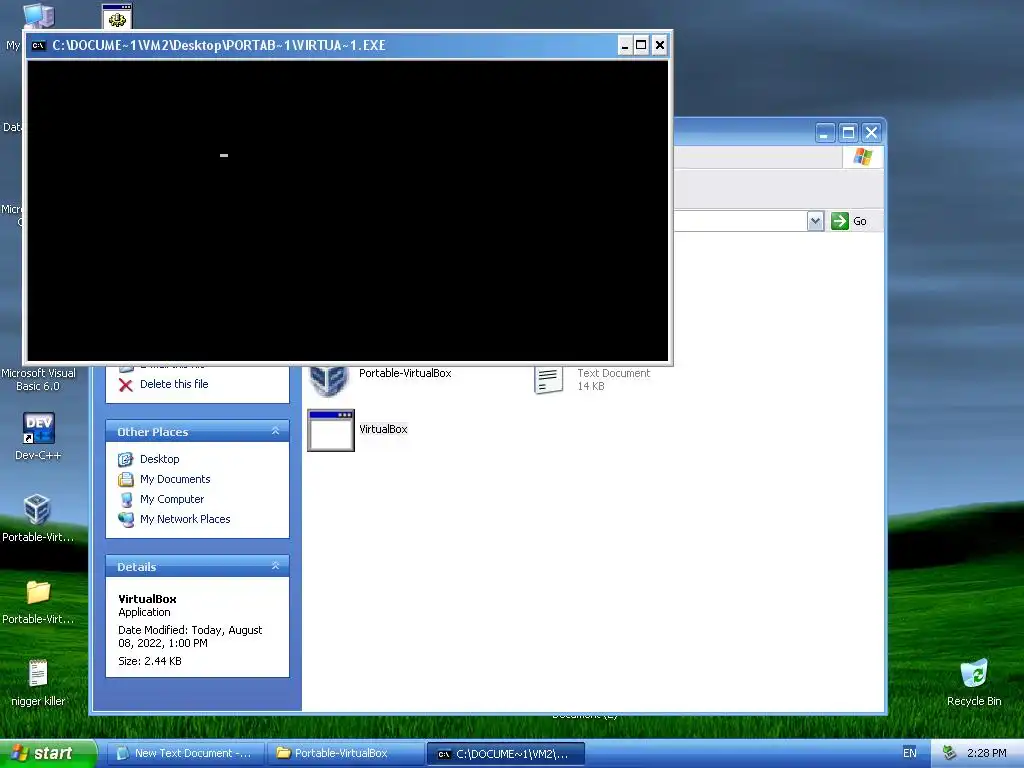Click the command prompt window's title icon
Viewport: 1024px width, 768px height.
[x=39, y=45]
